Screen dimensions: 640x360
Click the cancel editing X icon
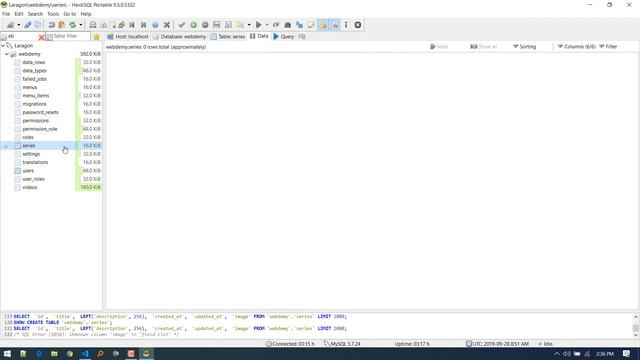tap(167, 25)
